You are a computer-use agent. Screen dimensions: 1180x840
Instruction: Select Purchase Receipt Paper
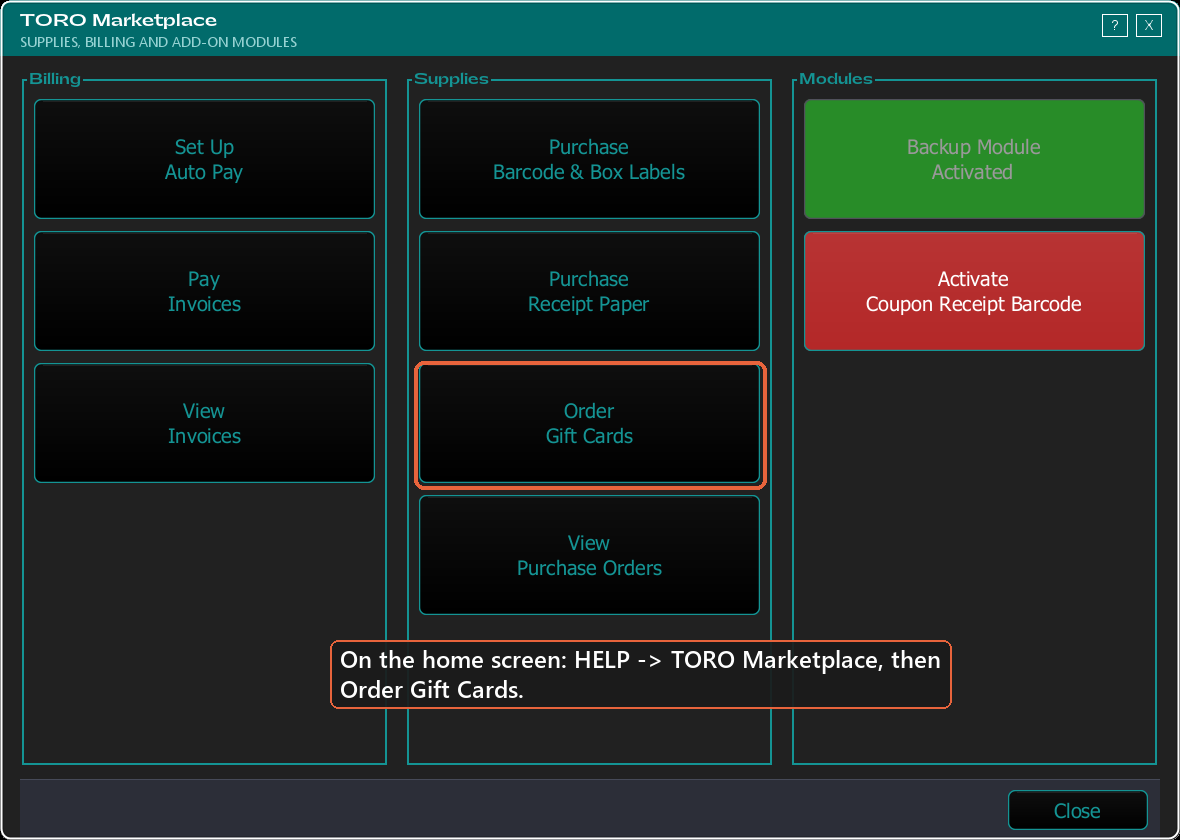coord(589,291)
